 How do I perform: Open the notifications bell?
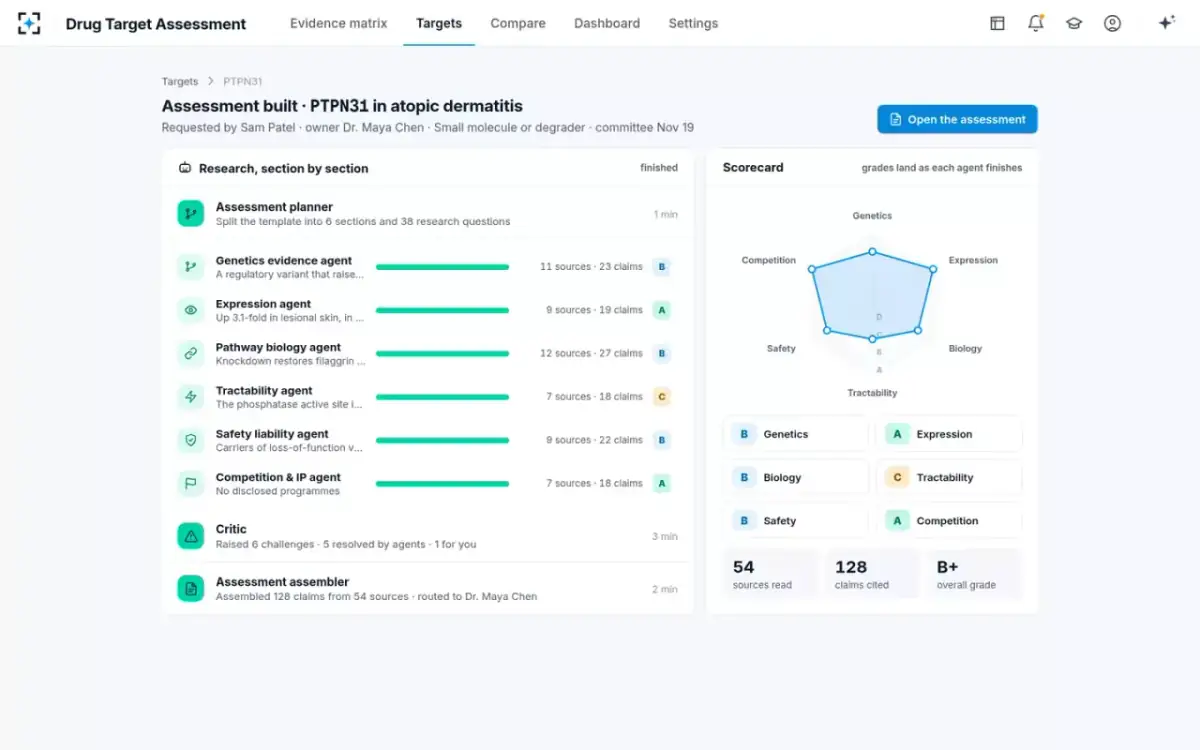tap(1036, 23)
